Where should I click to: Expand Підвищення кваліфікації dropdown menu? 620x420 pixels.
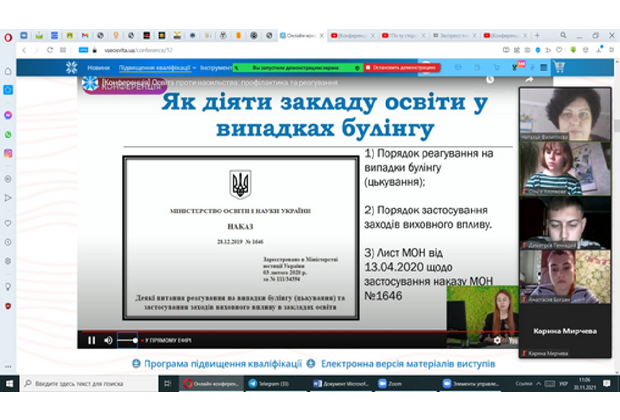tap(157, 68)
